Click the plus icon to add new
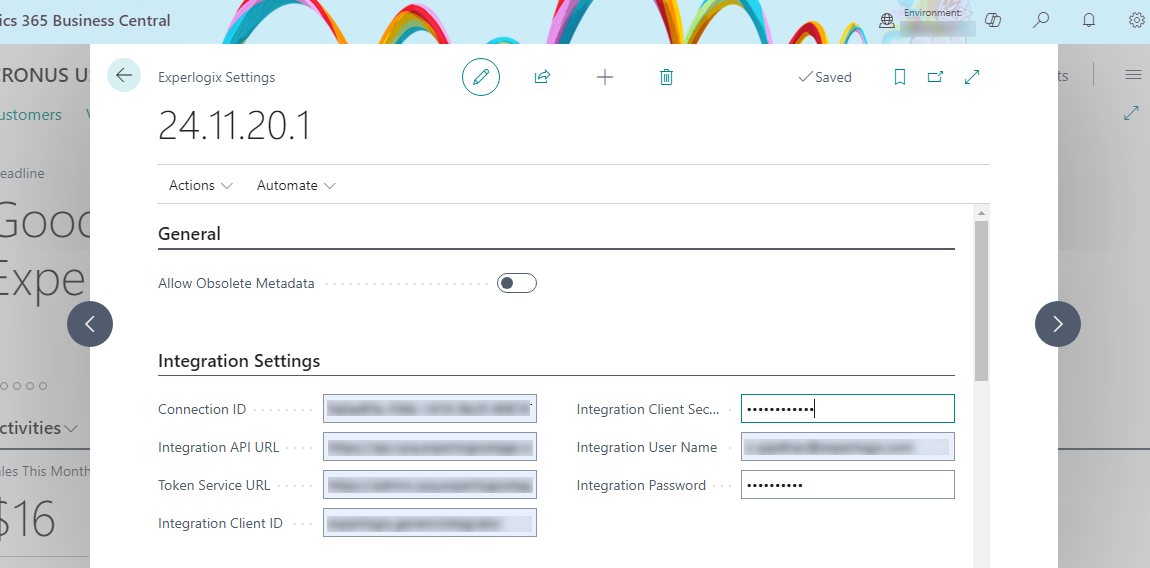This screenshot has height=568, width=1150. coord(605,77)
